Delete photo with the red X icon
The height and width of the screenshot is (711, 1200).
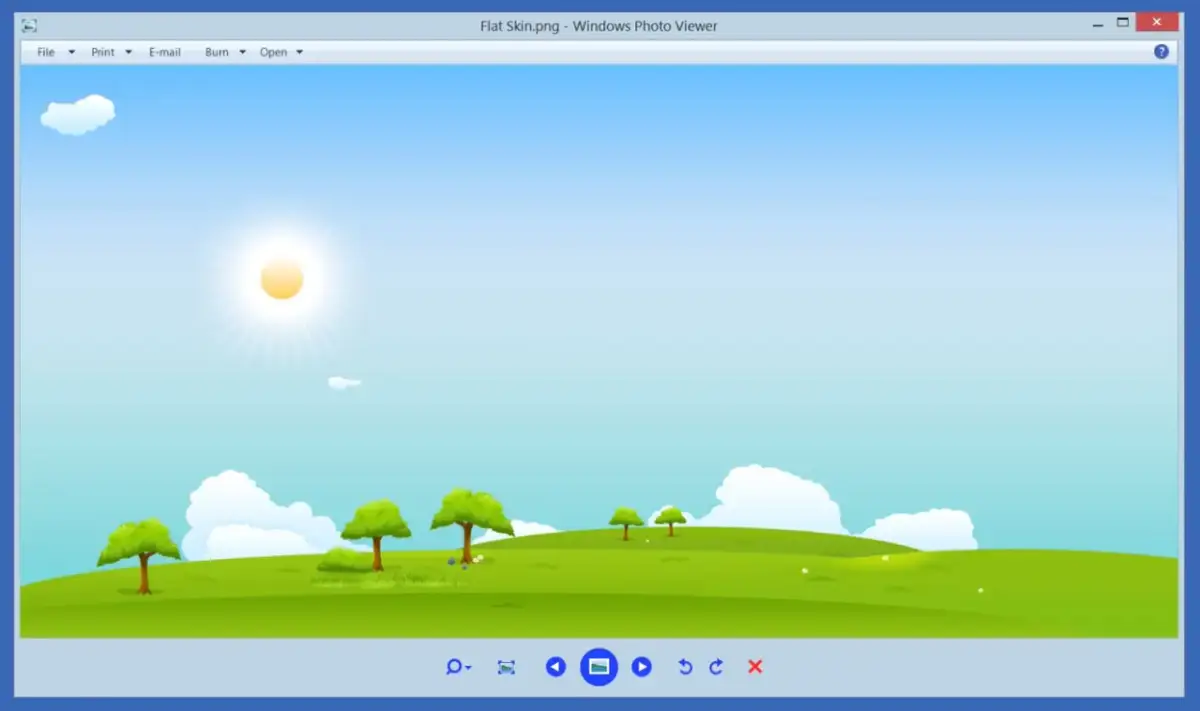[x=755, y=667]
